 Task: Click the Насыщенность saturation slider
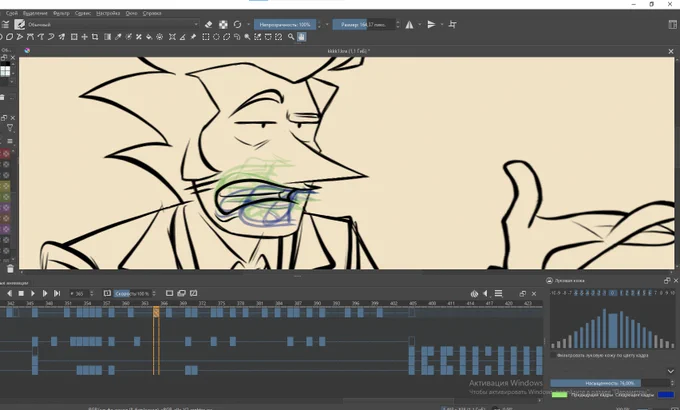click(610, 383)
